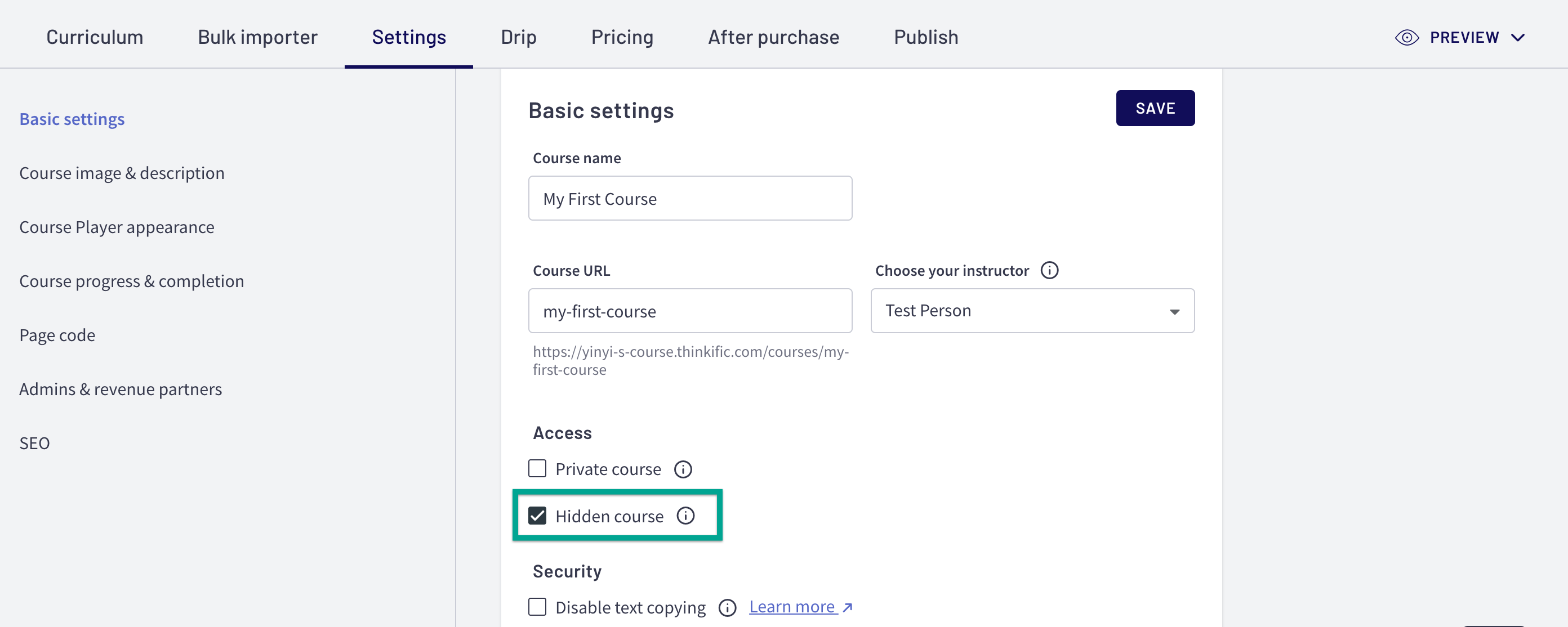Select Basic settings in sidebar
1568x627 pixels.
tap(72, 119)
